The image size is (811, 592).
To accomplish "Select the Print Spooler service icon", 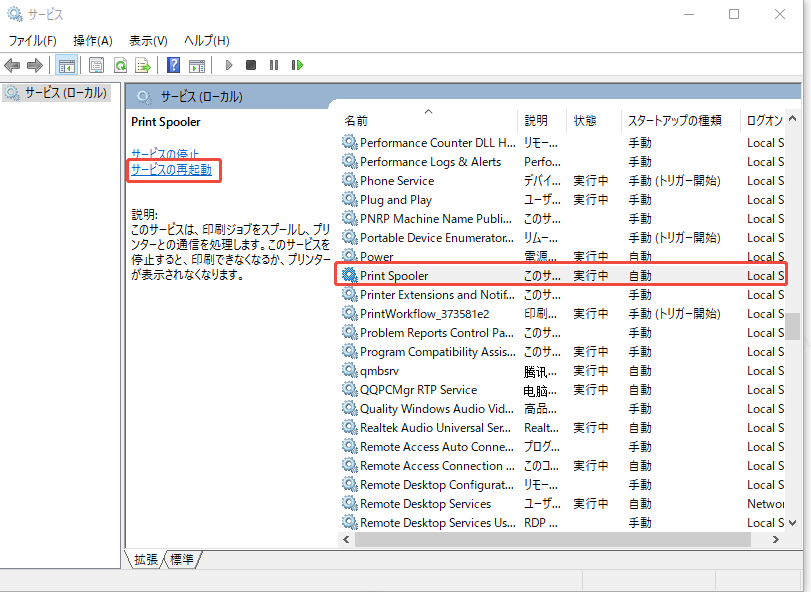I will [350, 276].
